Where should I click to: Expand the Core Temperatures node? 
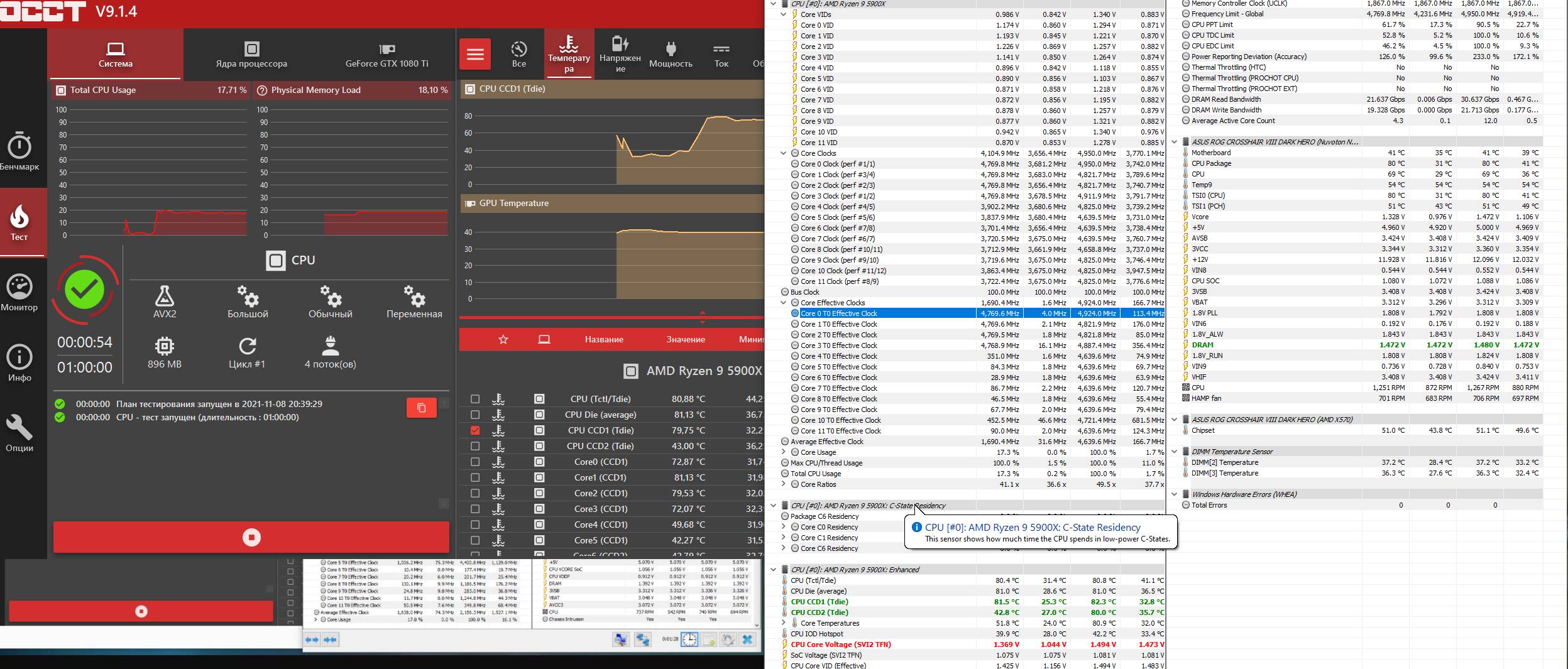coord(784,623)
